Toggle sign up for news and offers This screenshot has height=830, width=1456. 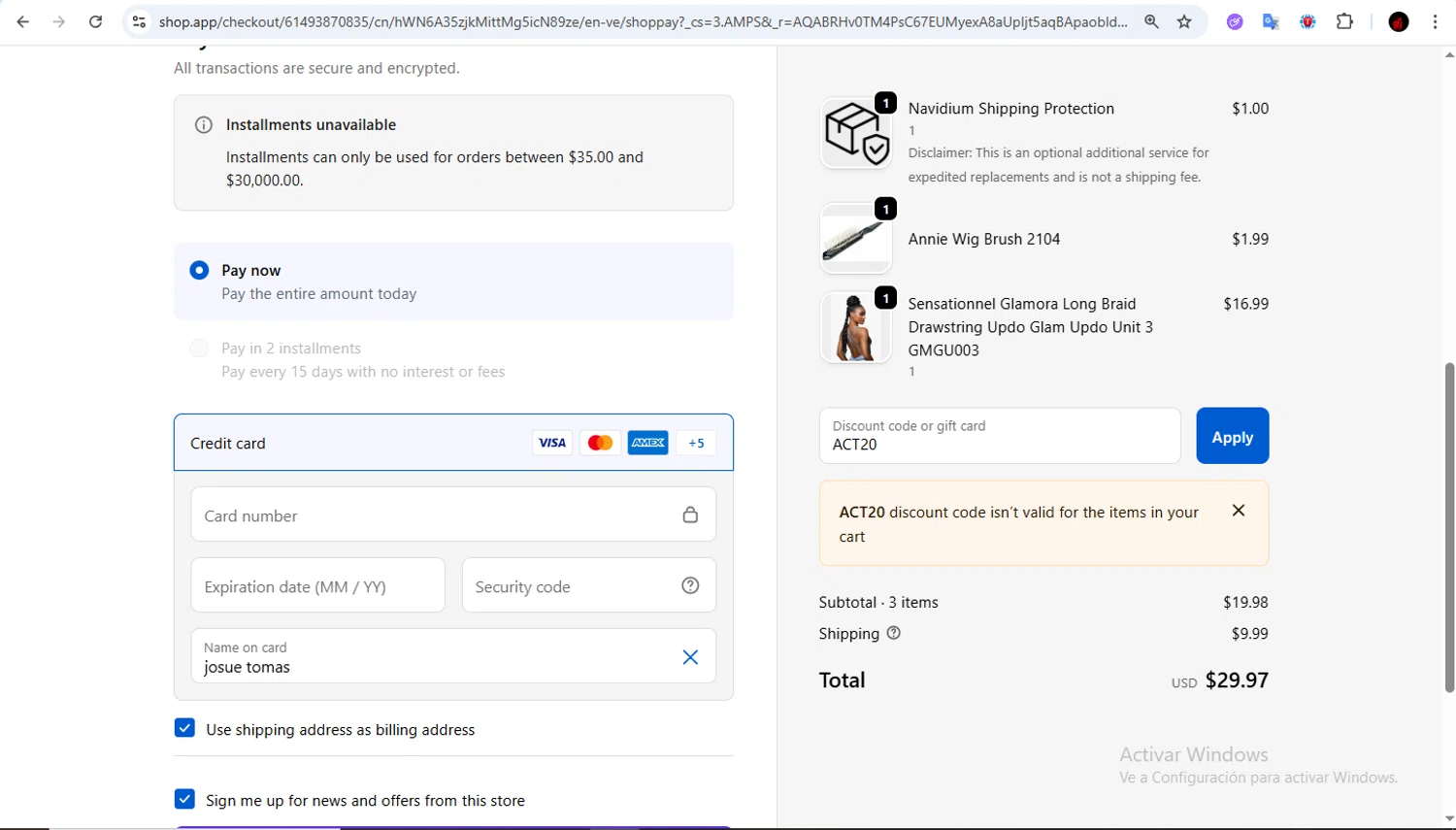(x=184, y=799)
